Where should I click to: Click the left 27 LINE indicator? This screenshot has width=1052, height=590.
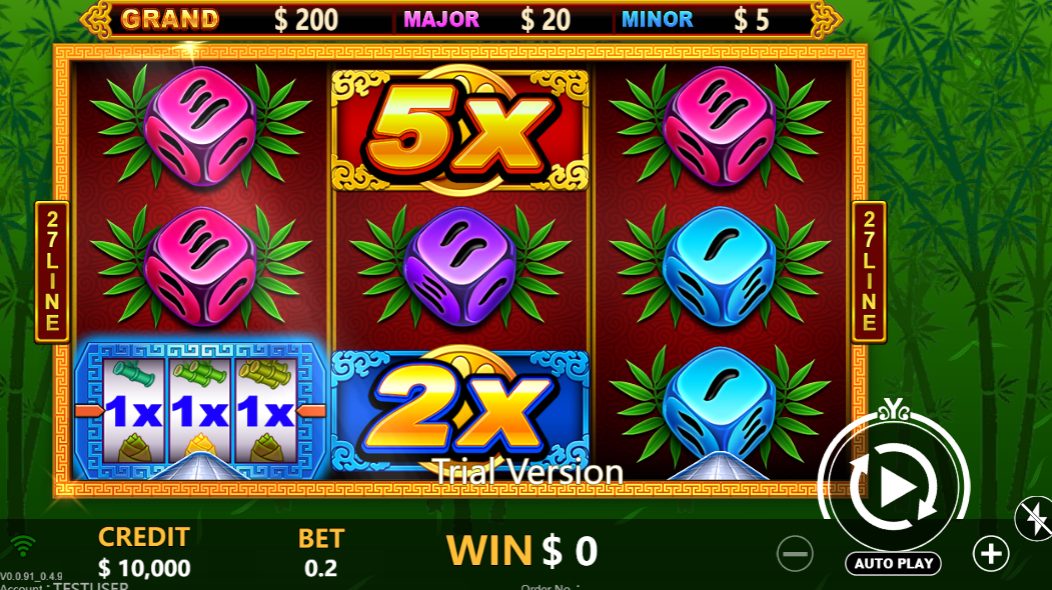(52, 272)
